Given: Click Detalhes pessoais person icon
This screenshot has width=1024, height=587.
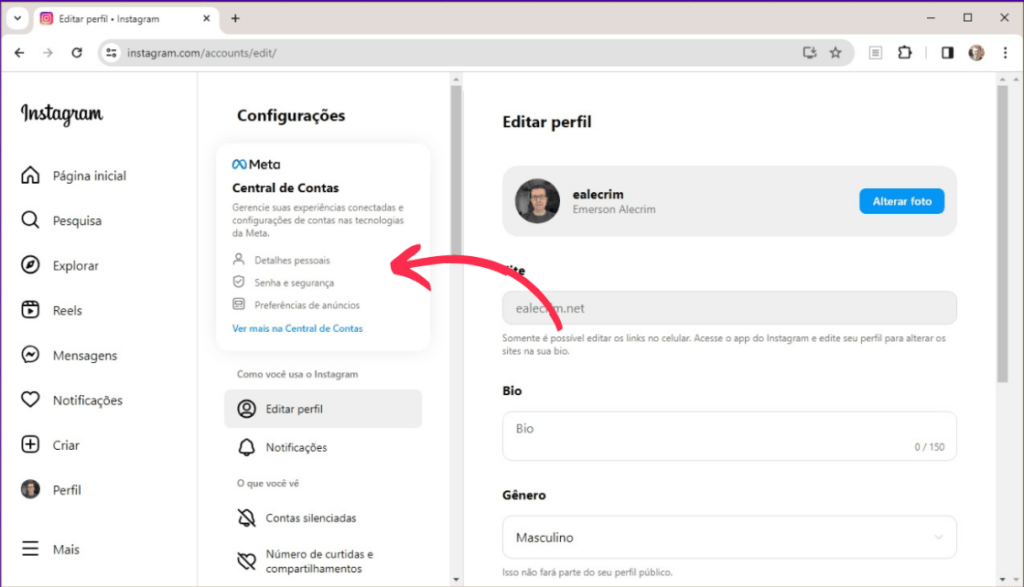Looking at the screenshot, I should point(239,259).
